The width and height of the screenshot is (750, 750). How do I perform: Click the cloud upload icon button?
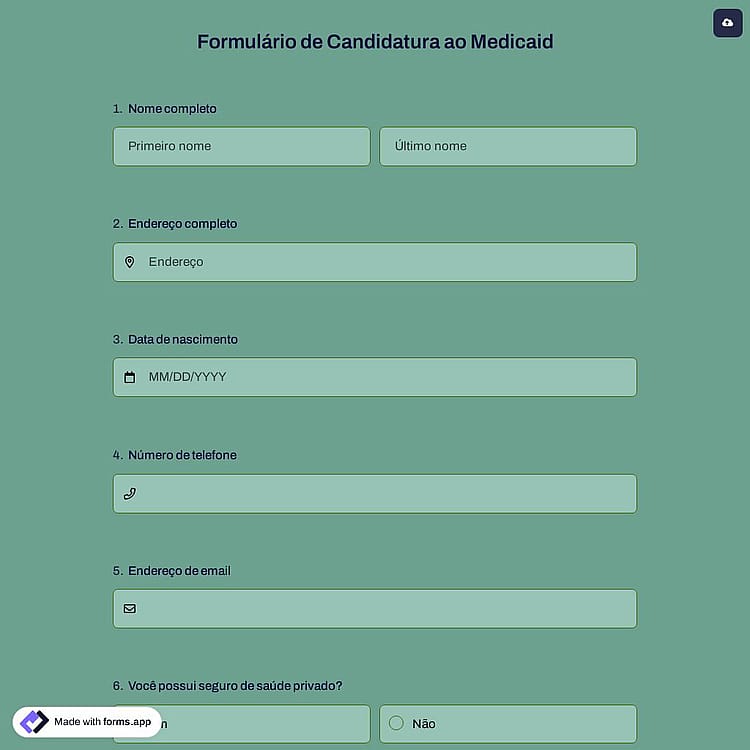728,22
